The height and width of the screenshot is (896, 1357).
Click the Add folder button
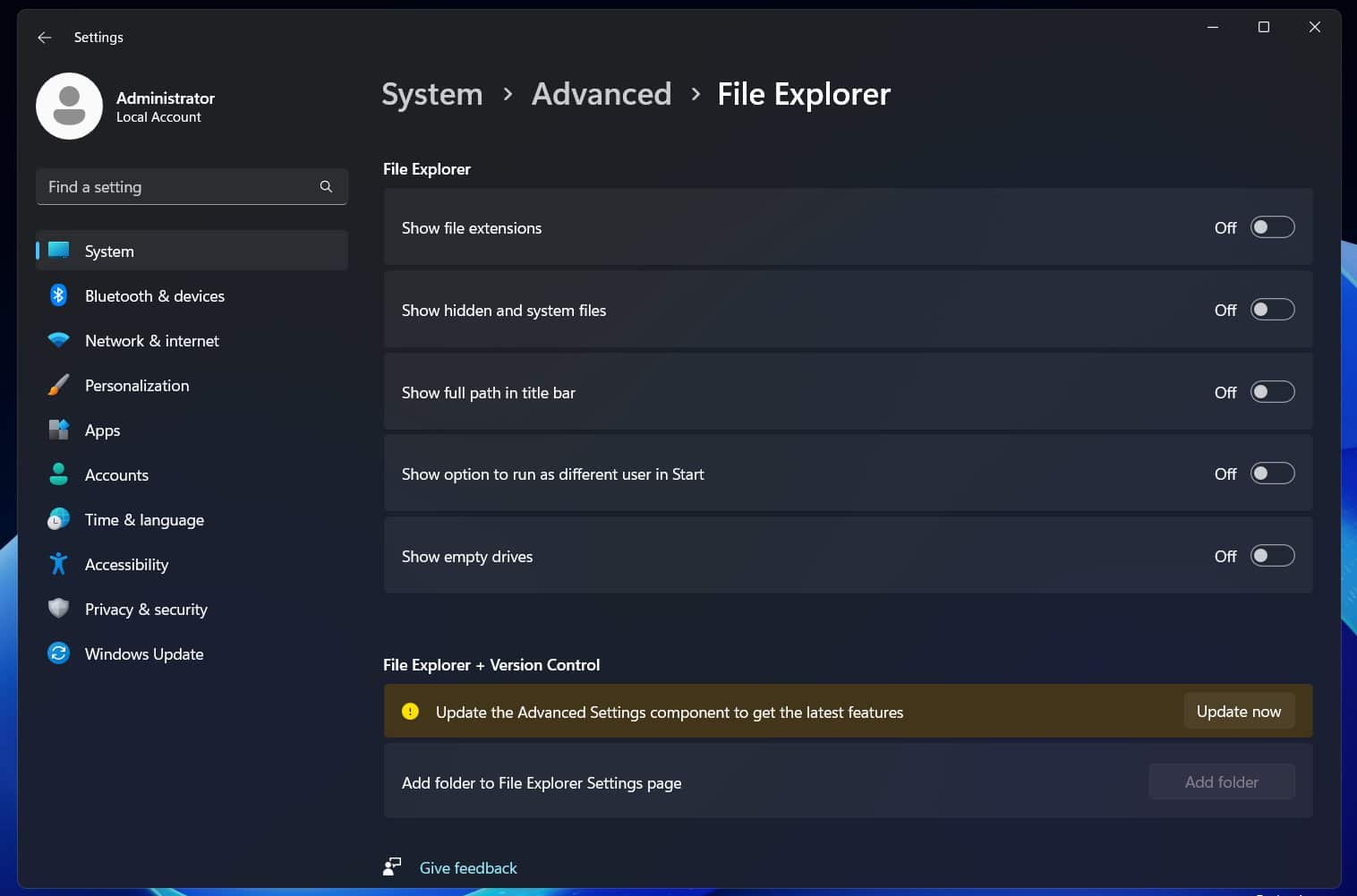coord(1221,781)
